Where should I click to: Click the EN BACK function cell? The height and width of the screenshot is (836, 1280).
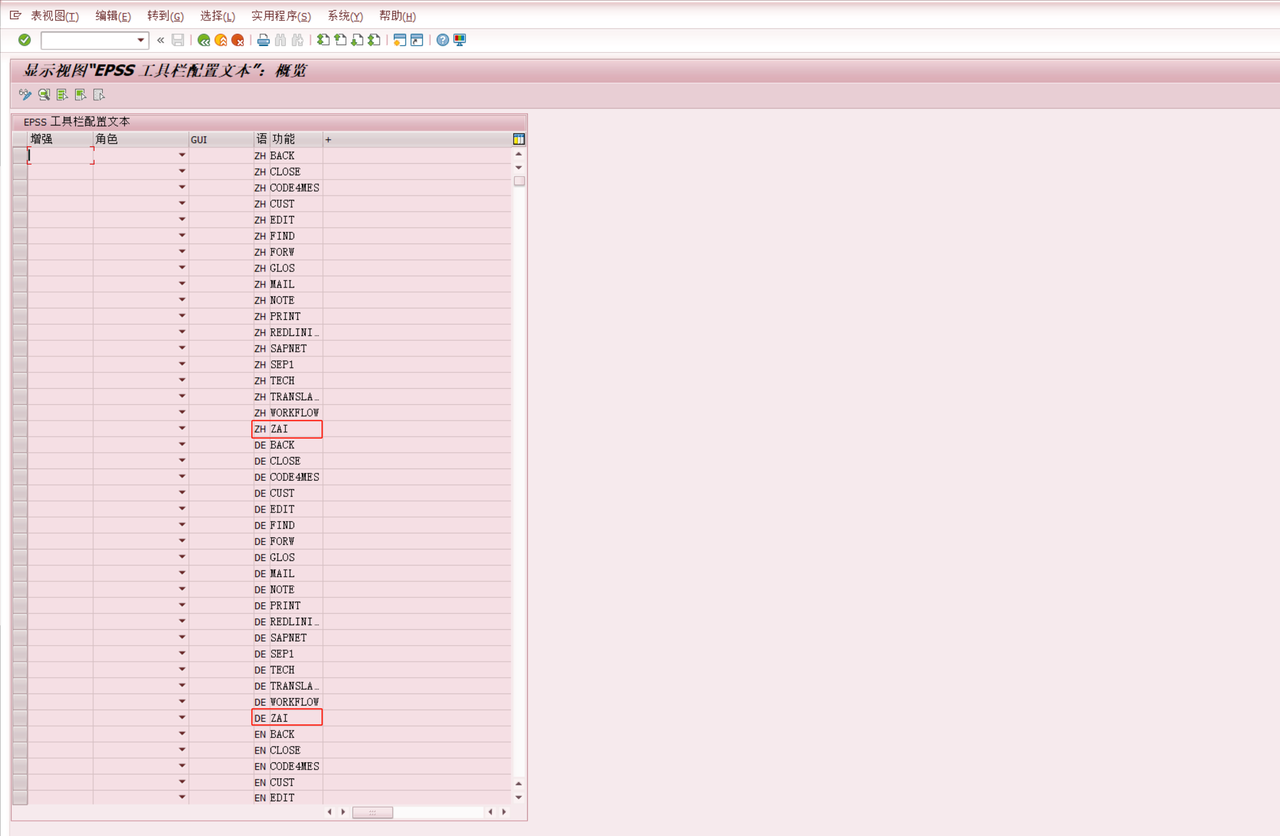click(296, 734)
